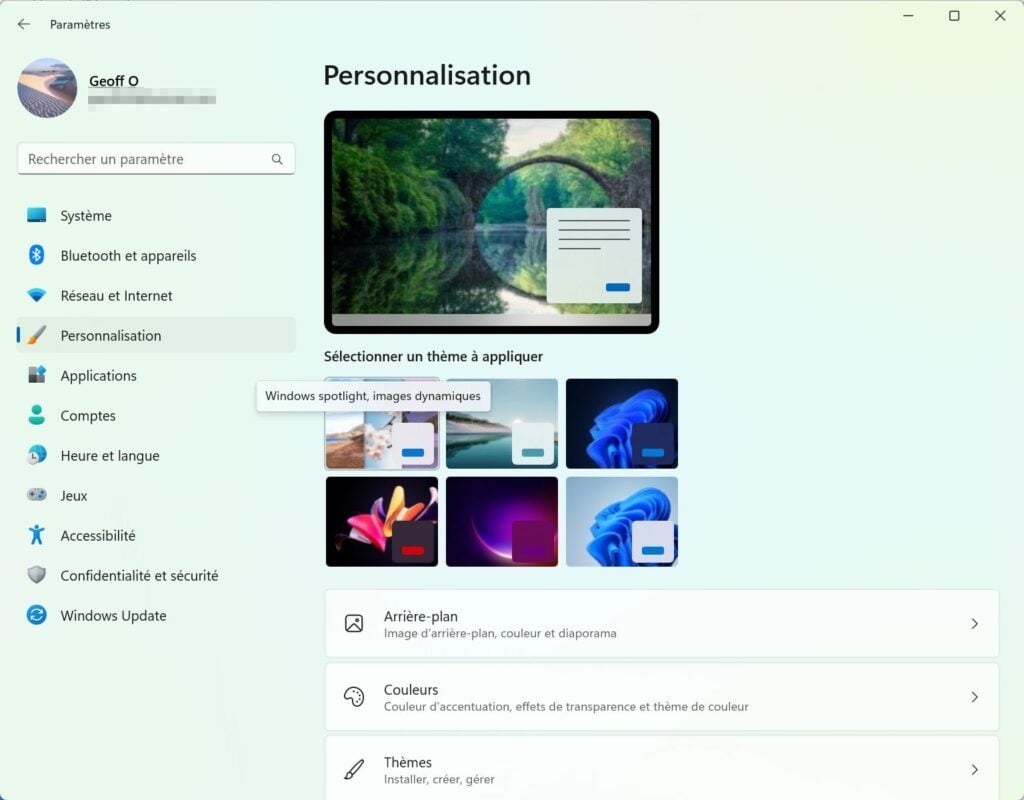1024x800 pixels.
Task: Expand the Arrière-plan row chevron
Action: (x=974, y=624)
